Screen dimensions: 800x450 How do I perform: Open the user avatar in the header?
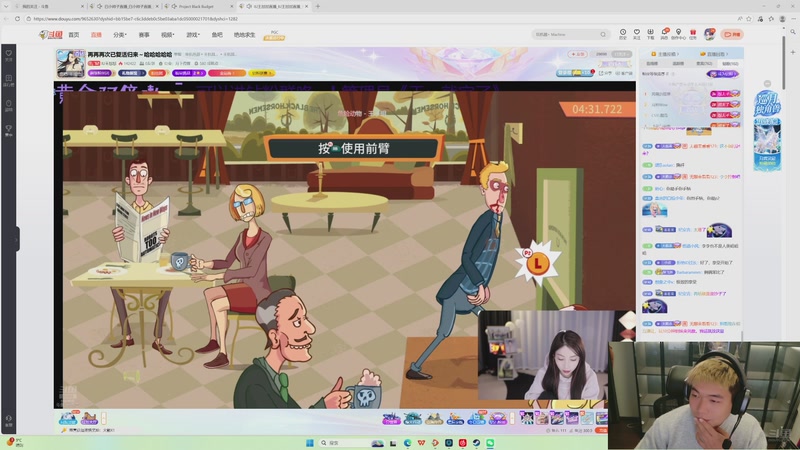pos(710,34)
